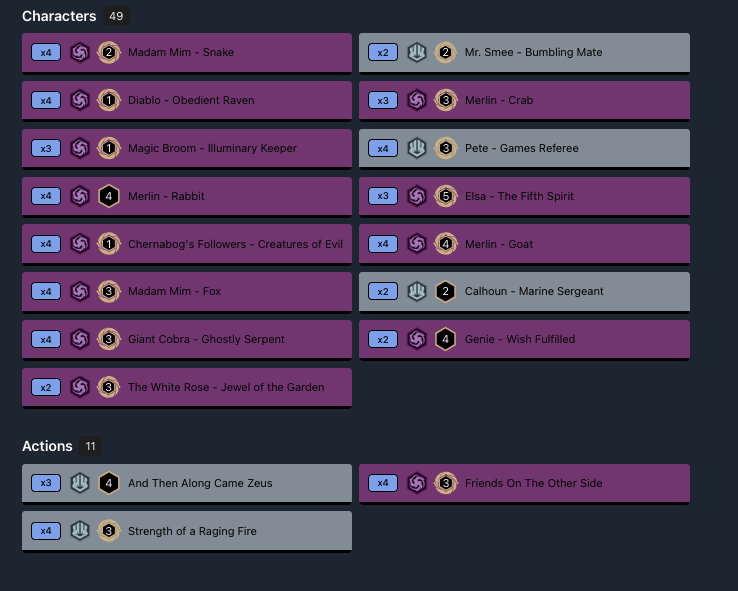Click Steel ink icon on Calhoun - Marine Sergeant

pyautogui.click(x=417, y=291)
